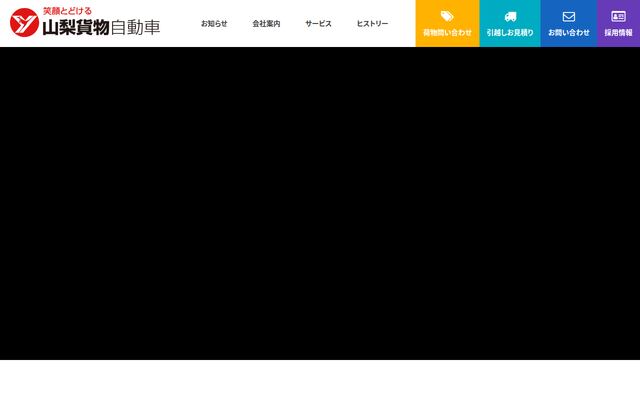The width and height of the screenshot is (640, 400).
Task: Click the tag icon for 貨物問い合わせ
Action: click(x=447, y=16)
